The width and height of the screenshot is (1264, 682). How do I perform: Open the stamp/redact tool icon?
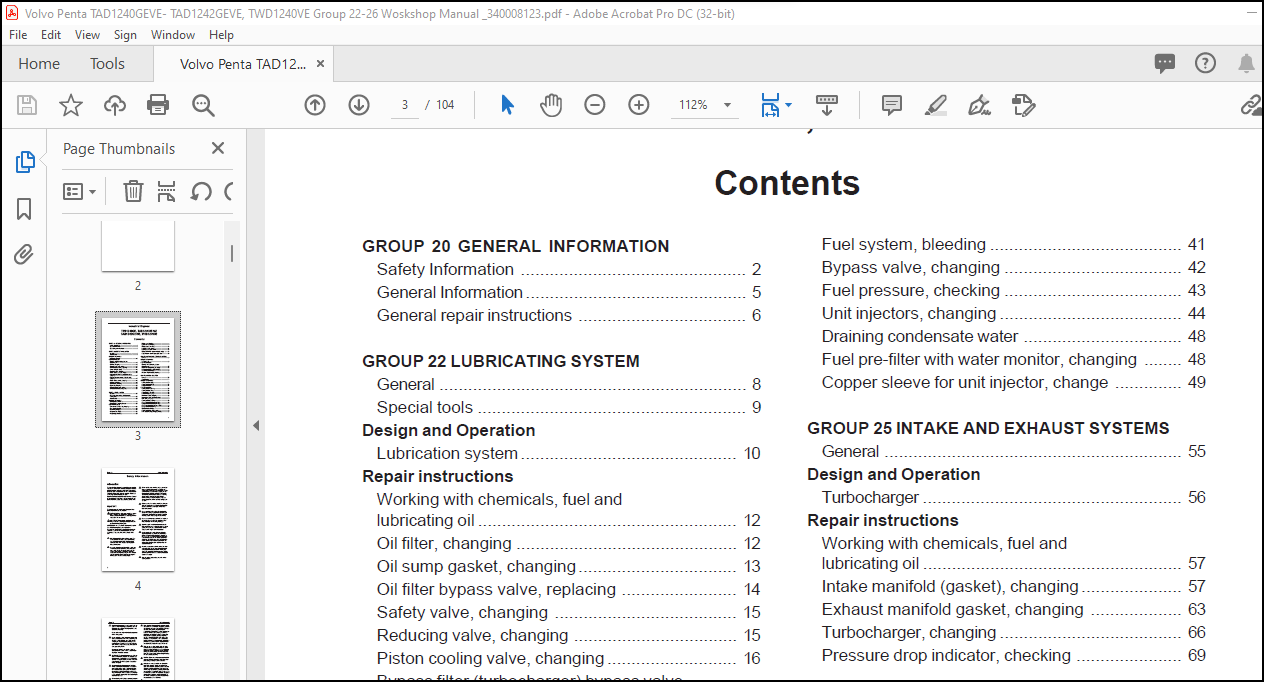click(1022, 105)
